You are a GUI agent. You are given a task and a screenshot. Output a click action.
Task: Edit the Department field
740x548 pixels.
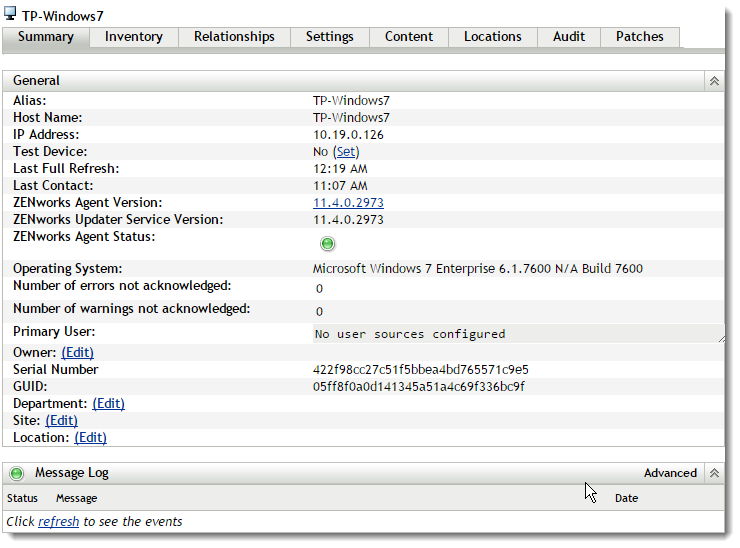click(x=109, y=404)
